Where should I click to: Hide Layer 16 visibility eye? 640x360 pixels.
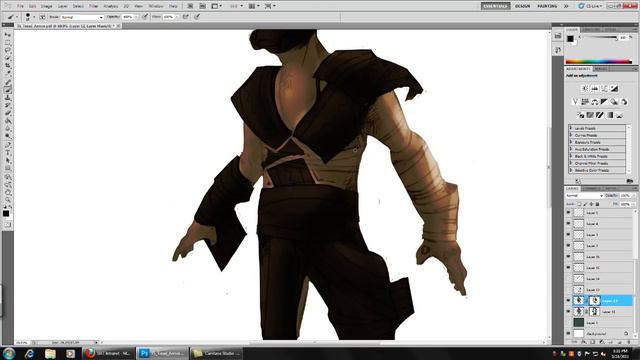[x=568, y=257]
